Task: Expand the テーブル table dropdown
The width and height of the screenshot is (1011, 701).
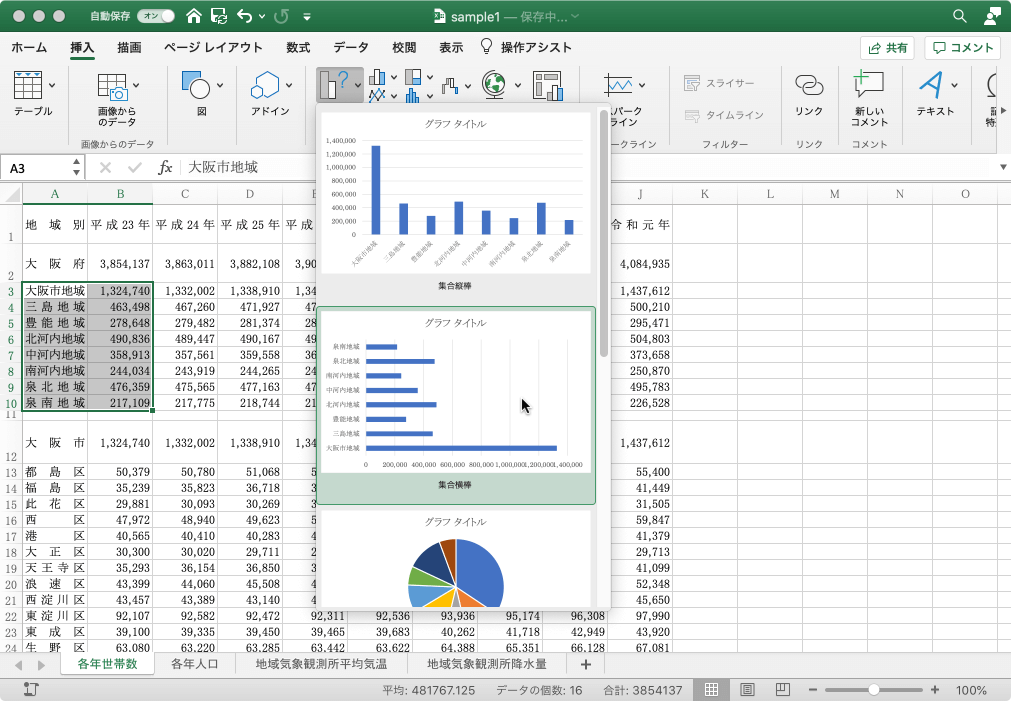Action: click(x=52, y=85)
